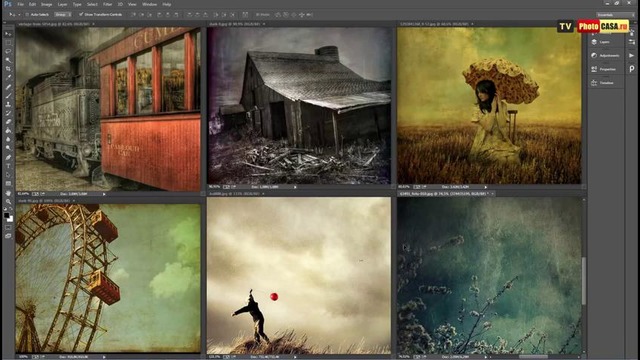Open the Filter menu

(107, 4)
